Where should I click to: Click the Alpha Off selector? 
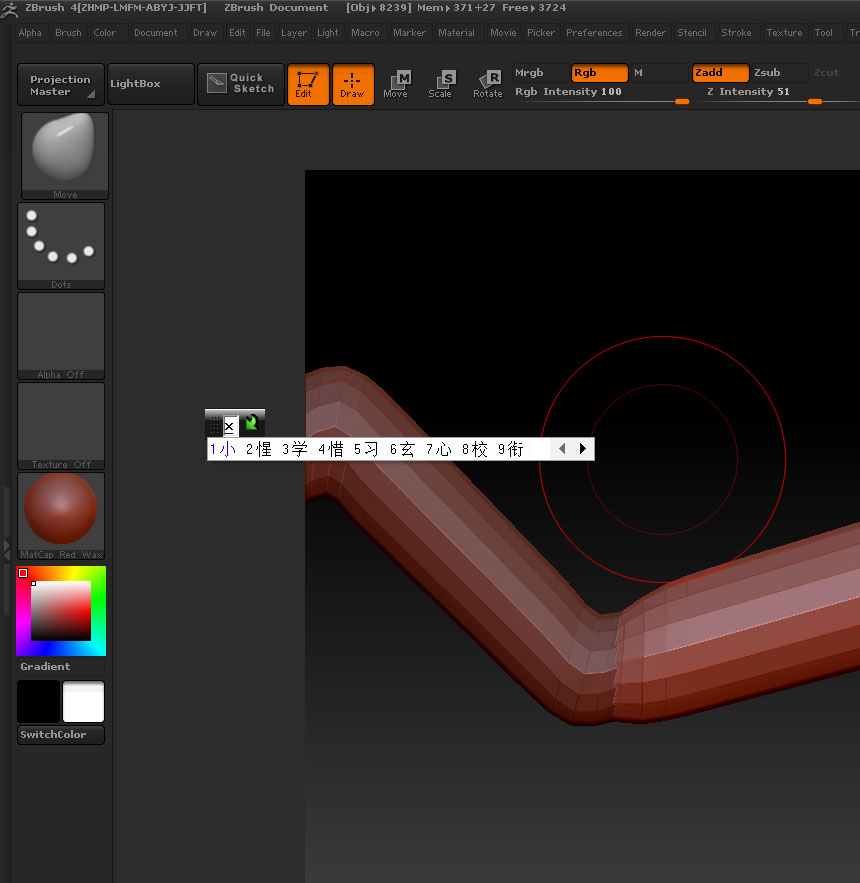[x=61, y=330]
